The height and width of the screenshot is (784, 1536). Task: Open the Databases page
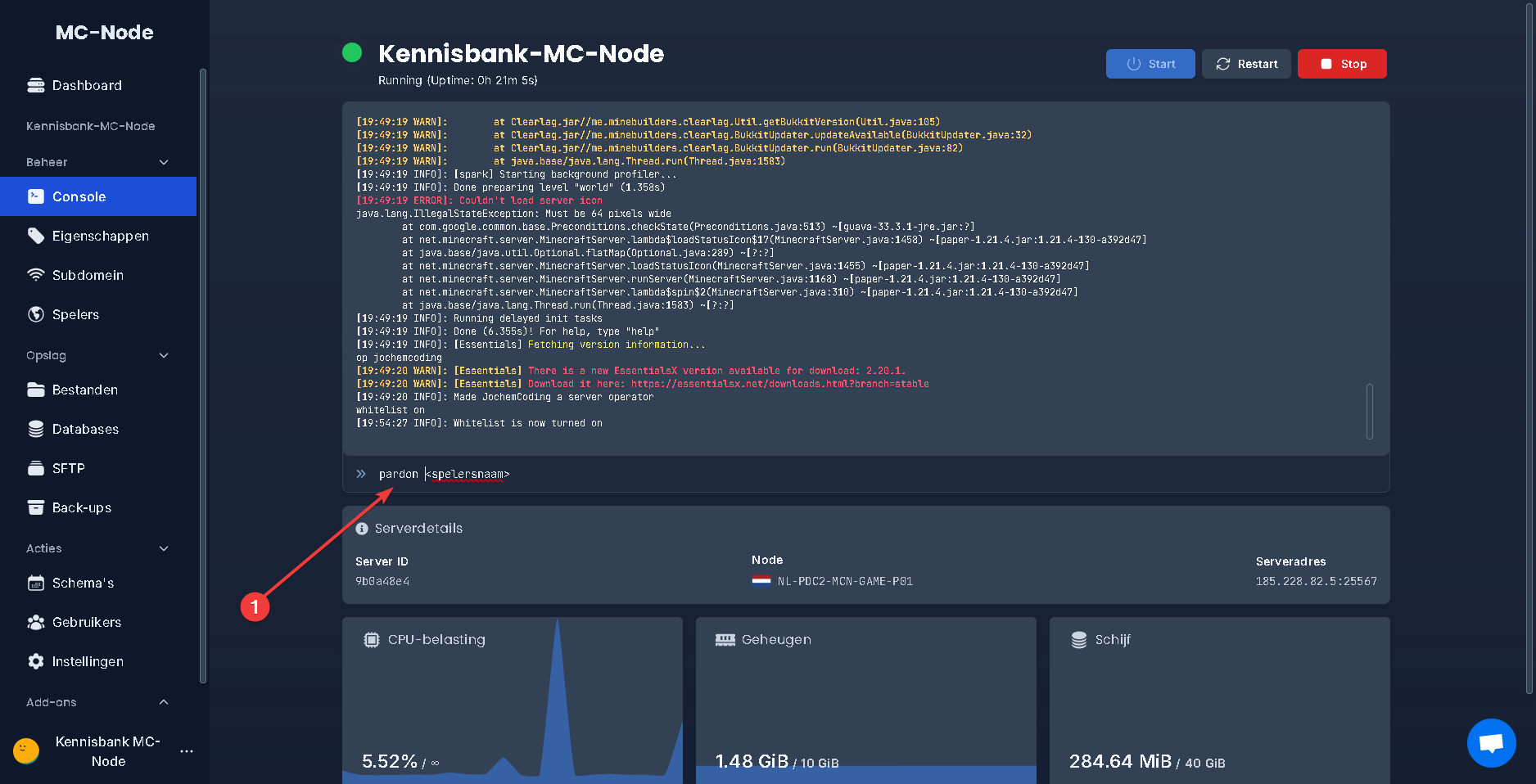pyautogui.click(x=98, y=429)
